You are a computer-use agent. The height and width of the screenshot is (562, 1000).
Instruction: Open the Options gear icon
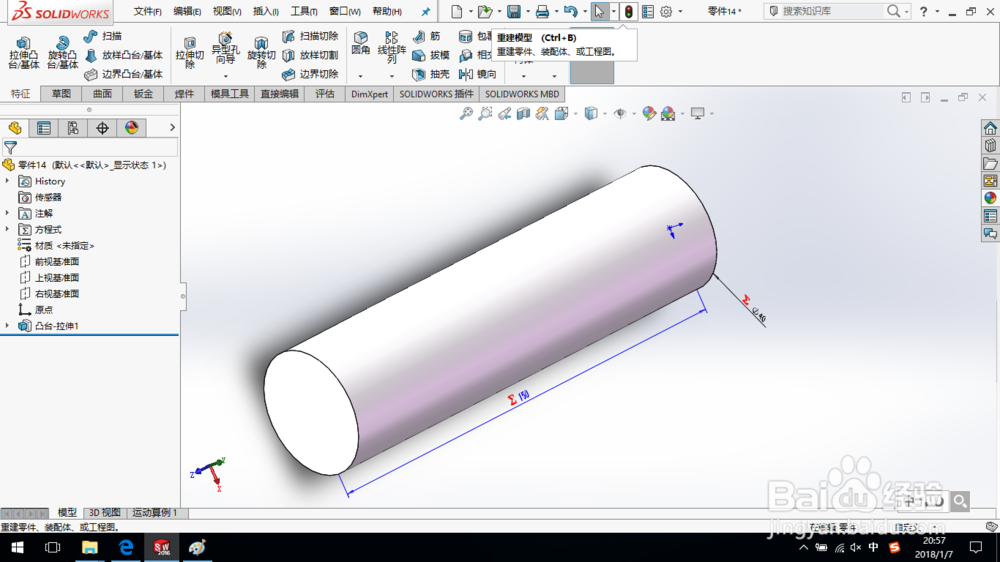point(666,11)
